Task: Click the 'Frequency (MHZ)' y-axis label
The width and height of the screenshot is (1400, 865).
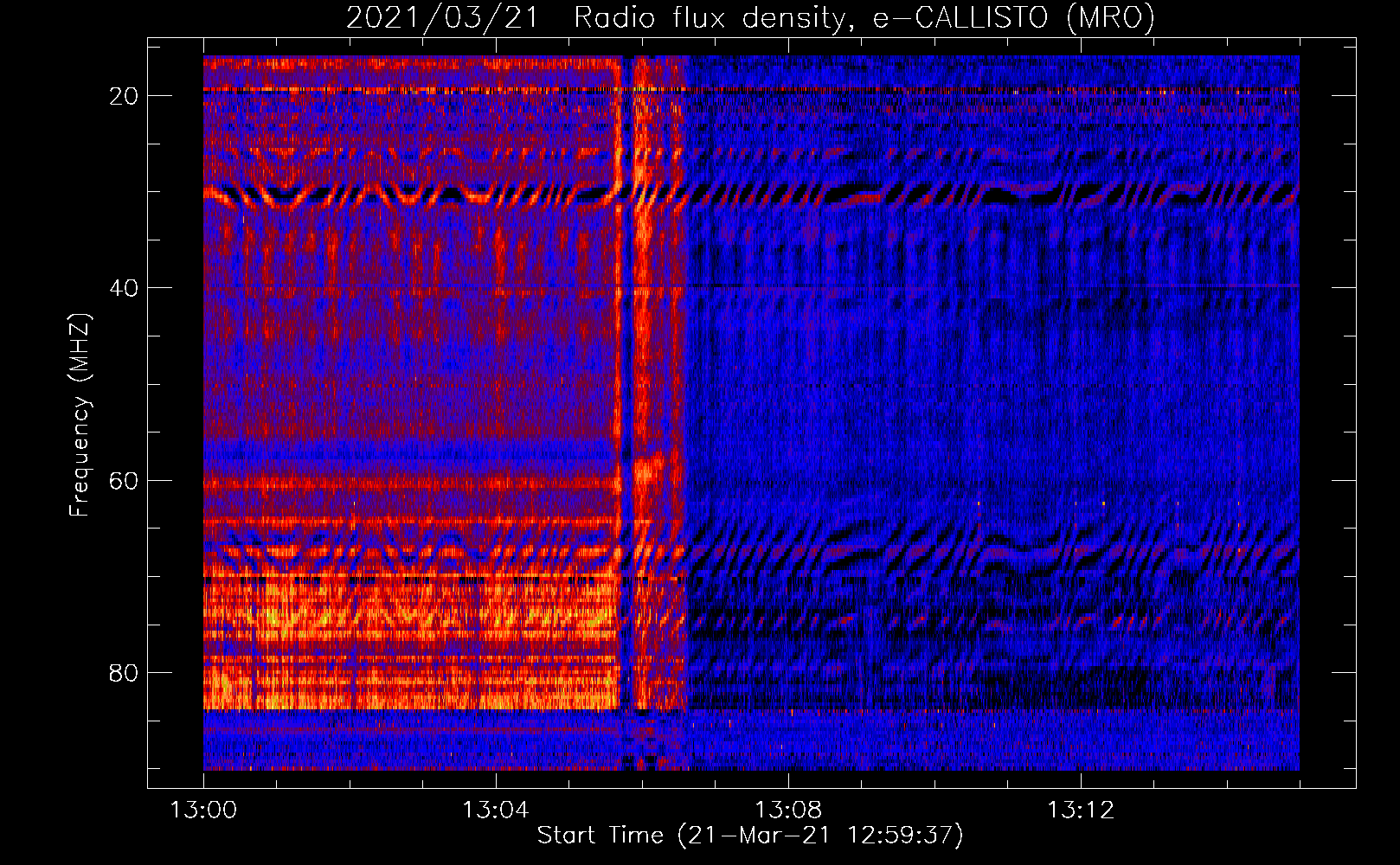Action: coord(80,415)
